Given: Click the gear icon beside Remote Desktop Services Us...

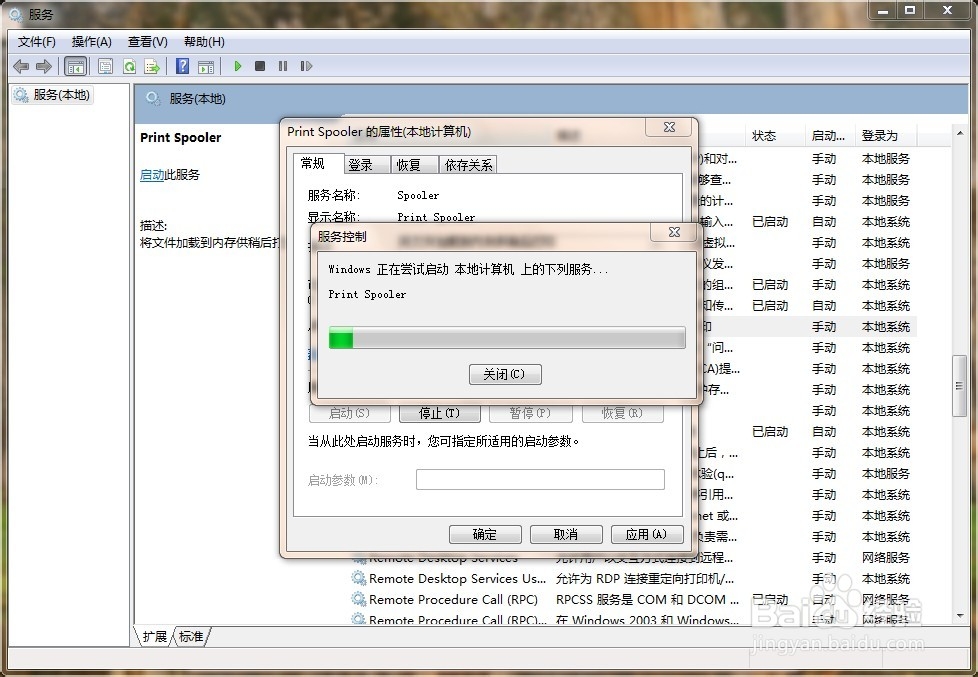Looking at the screenshot, I should [359, 578].
